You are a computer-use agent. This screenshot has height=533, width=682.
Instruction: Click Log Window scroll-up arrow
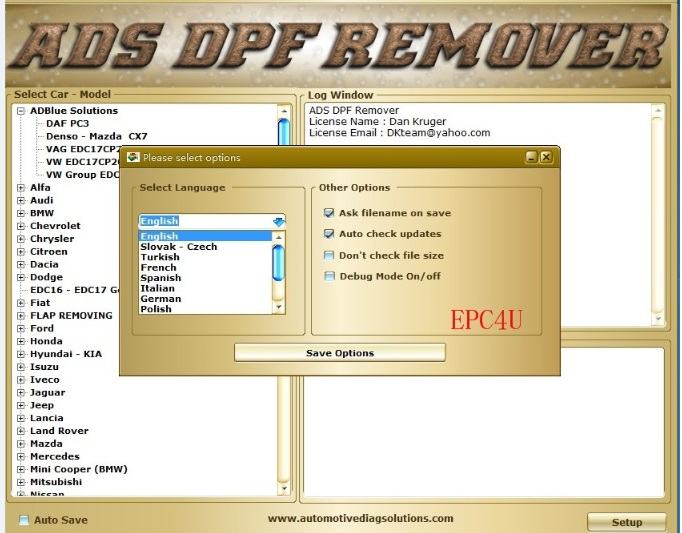click(x=658, y=111)
